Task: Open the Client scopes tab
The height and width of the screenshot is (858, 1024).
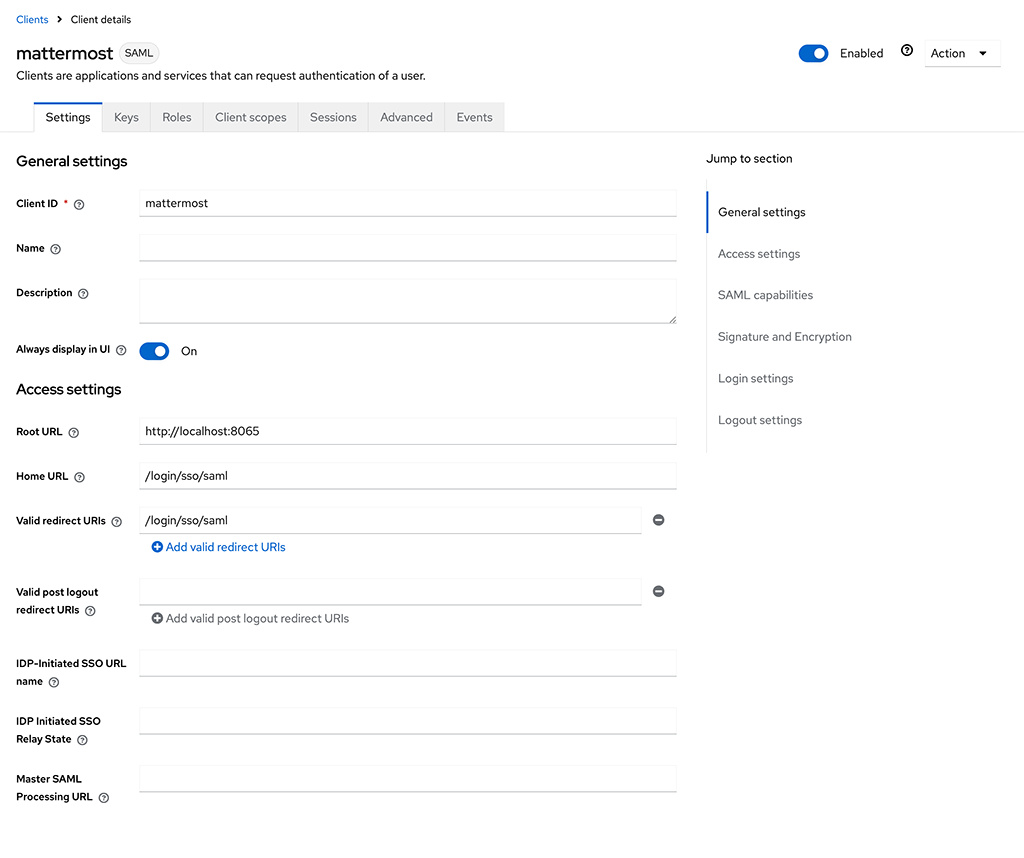Action: (250, 117)
